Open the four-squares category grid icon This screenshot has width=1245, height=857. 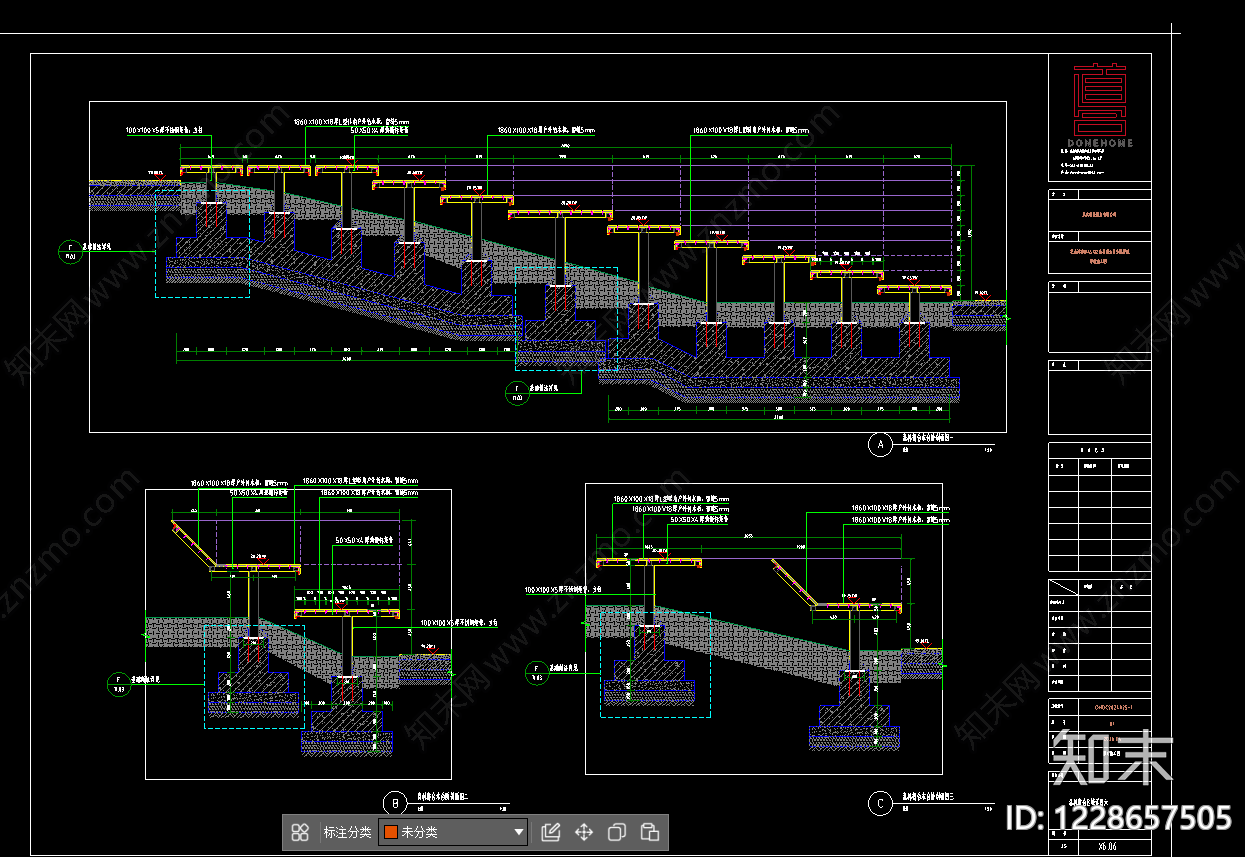[x=300, y=832]
